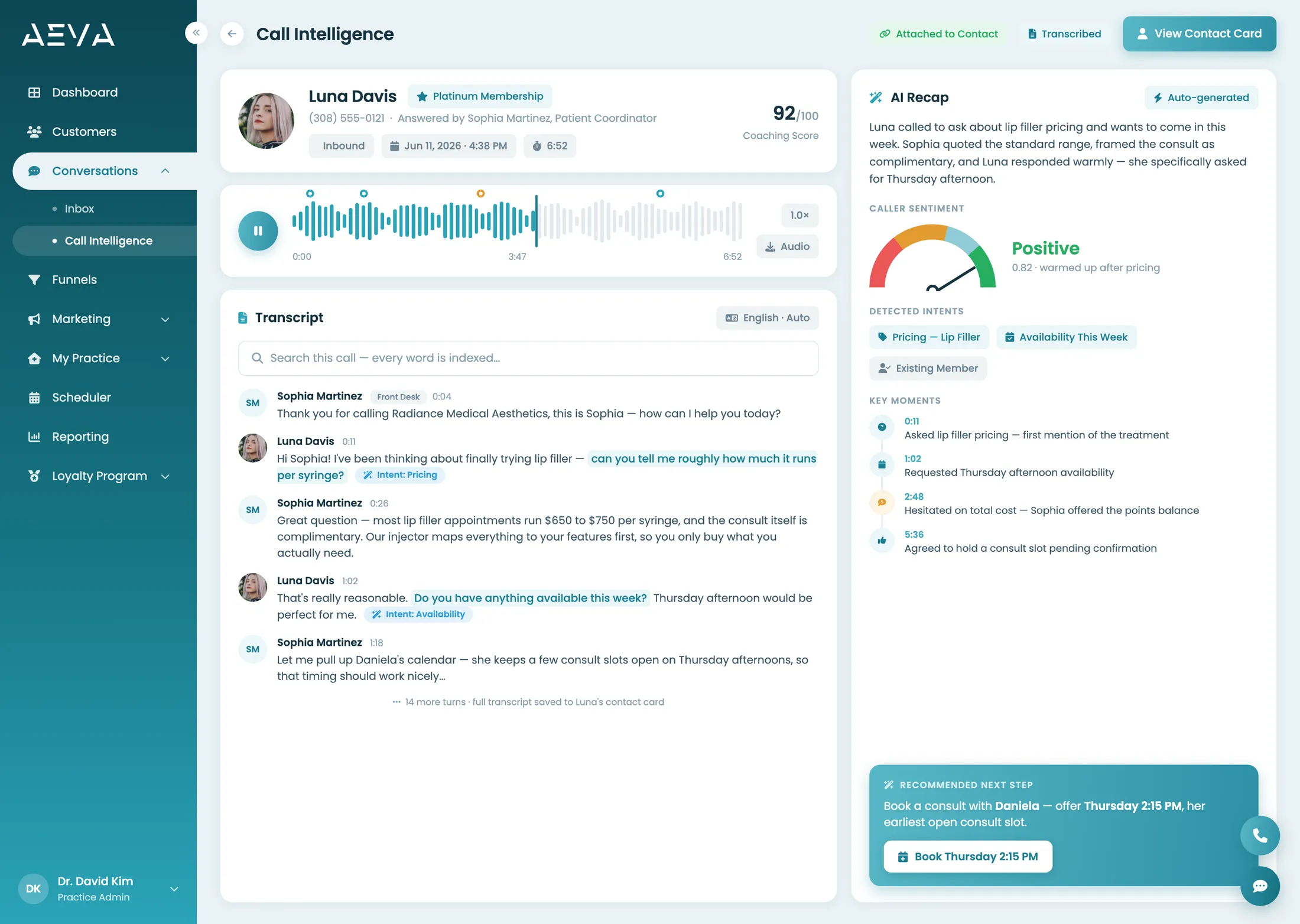The image size is (1300, 924).
Task: Seek in the audio waveform
Action: 517,221
